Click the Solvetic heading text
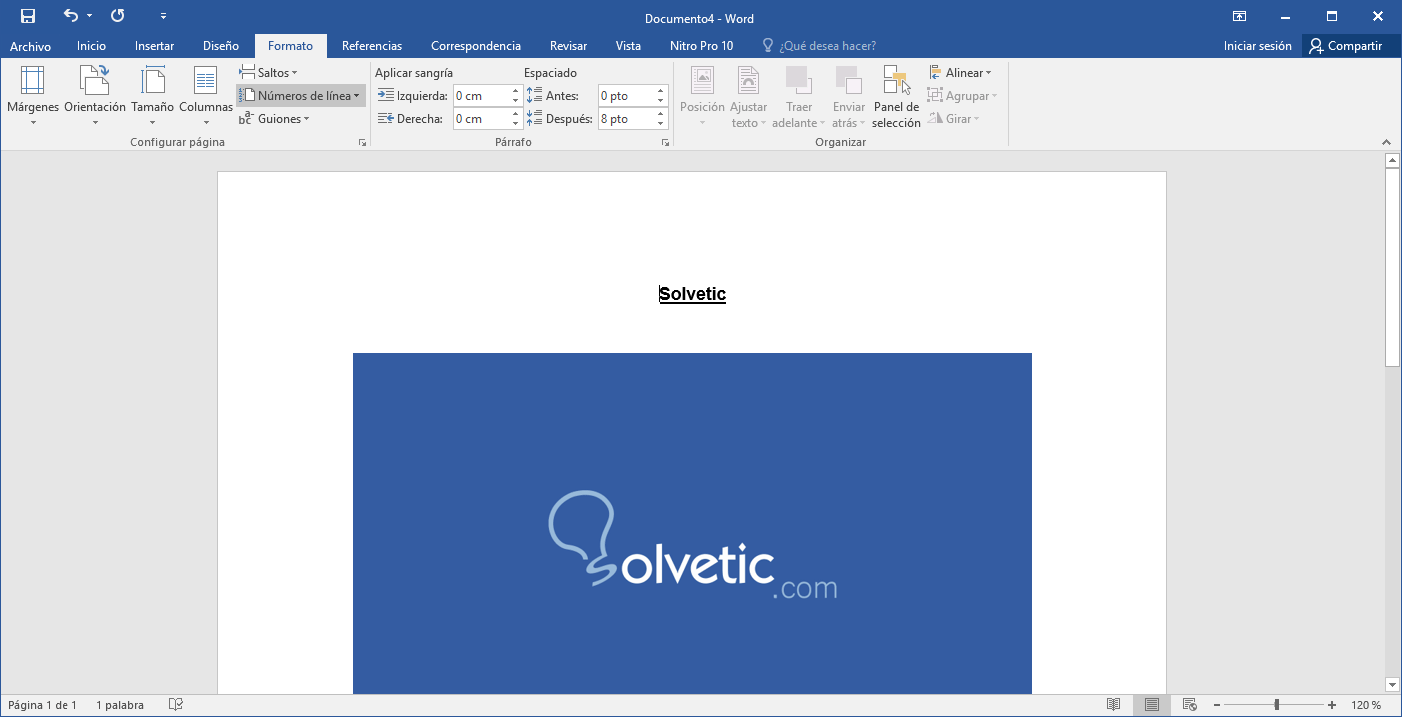1402x717 pixels. (x=692, y=294)
